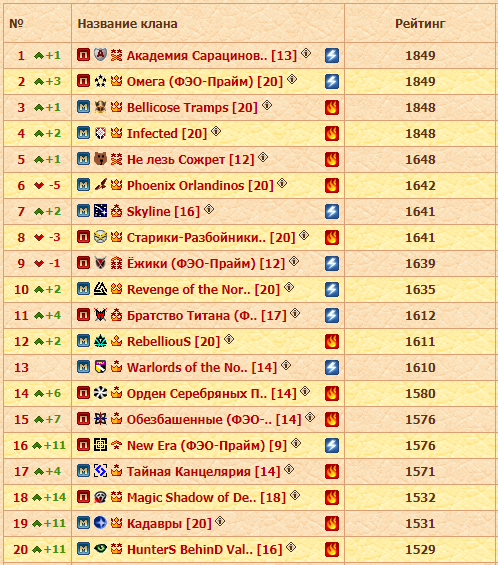Viewport: 498px width, 565px height.
Task: Open Warlords of the No.. clan page
Action: [x=202, y=367]
